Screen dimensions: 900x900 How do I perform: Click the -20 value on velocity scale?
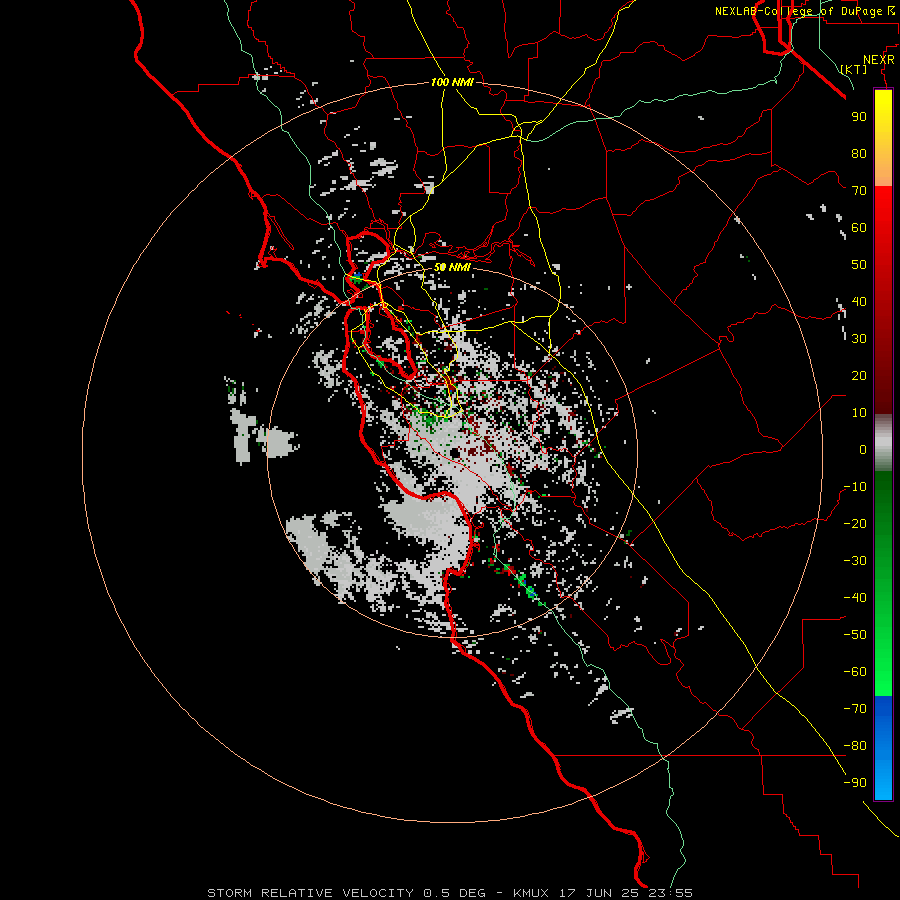click(855, 524)
